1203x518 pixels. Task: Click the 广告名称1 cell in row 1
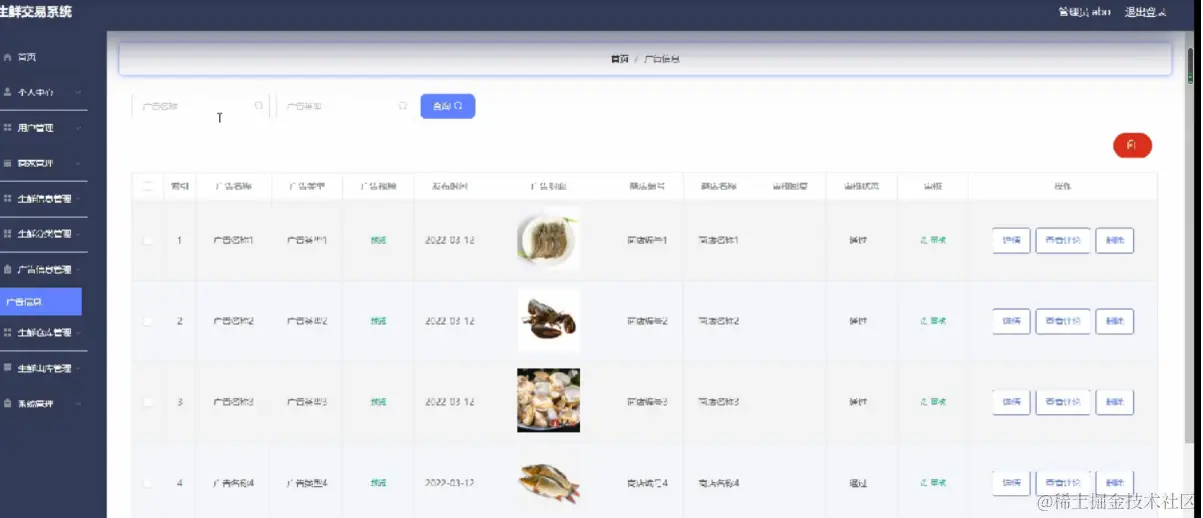[234, 241]
